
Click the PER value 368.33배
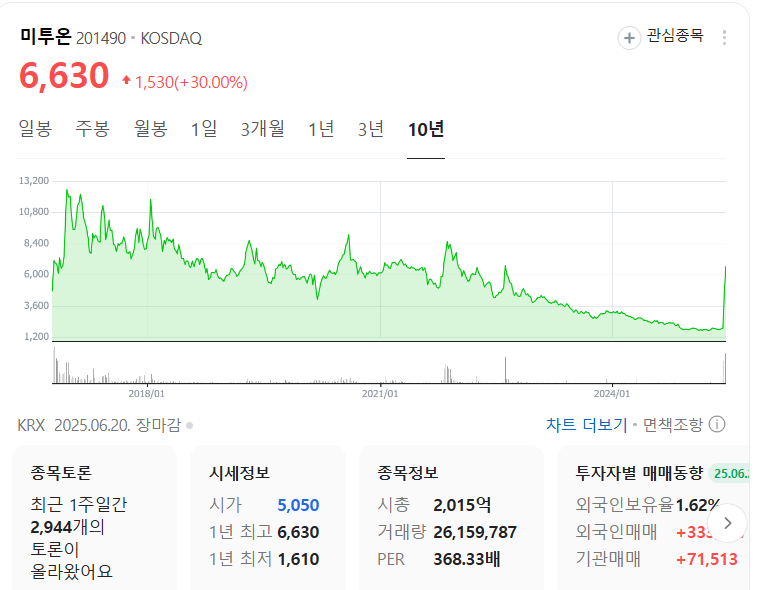point(467,559)
